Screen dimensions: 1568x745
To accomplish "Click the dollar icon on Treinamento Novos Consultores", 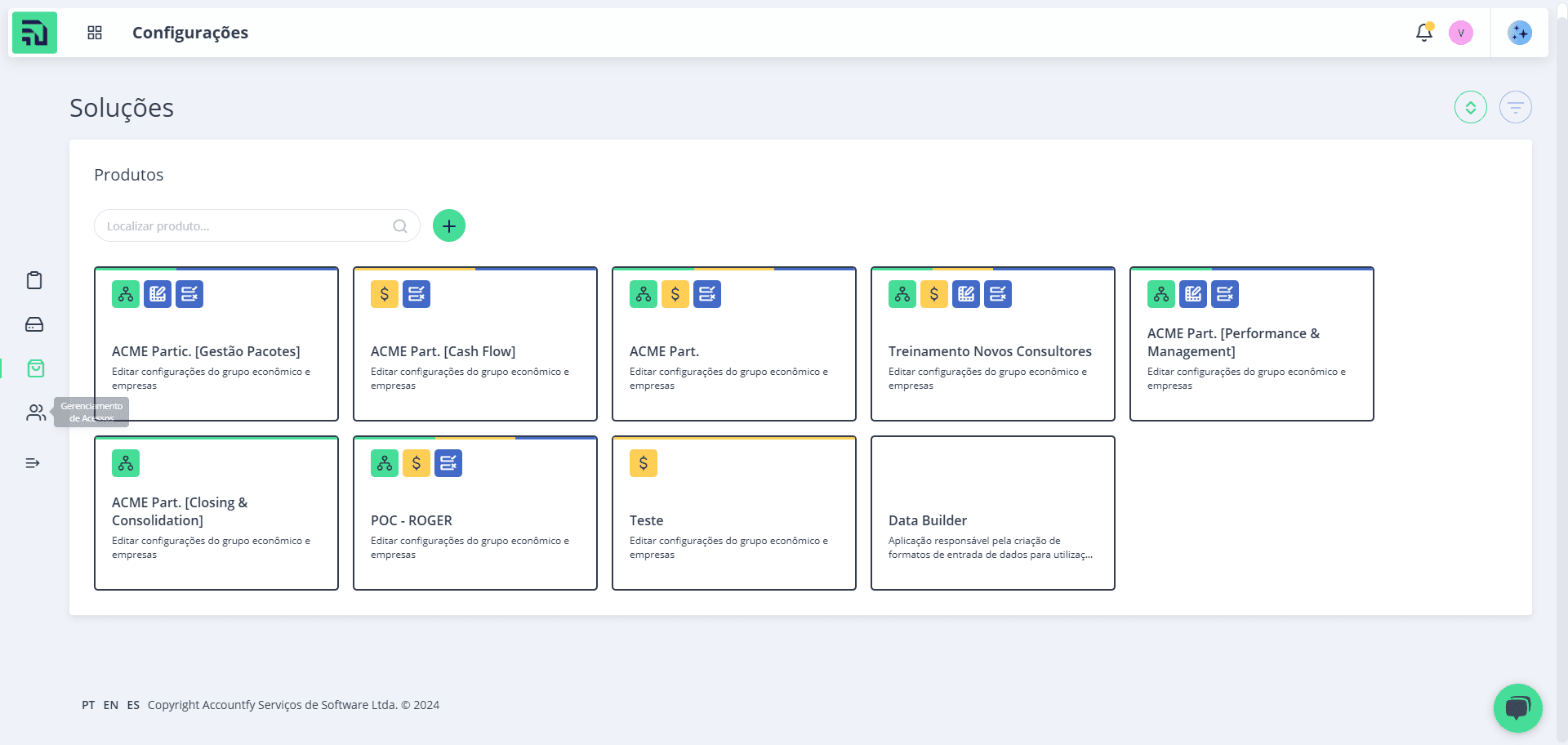I will (934, 294).
